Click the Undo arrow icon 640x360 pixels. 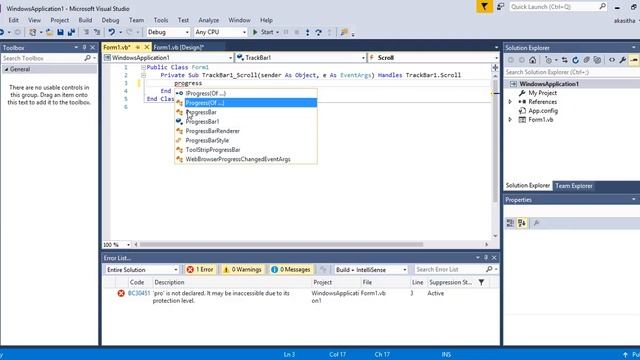(x=111, y=32)
